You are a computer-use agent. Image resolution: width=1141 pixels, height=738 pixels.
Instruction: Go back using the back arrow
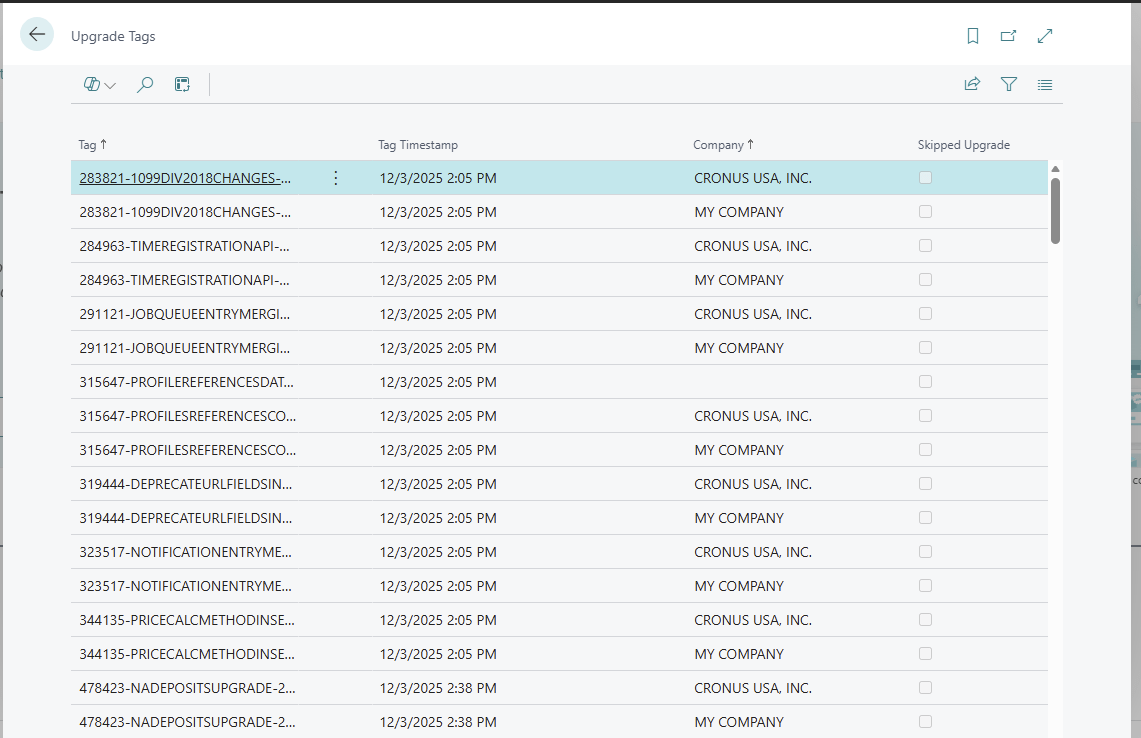coord(37,35)
